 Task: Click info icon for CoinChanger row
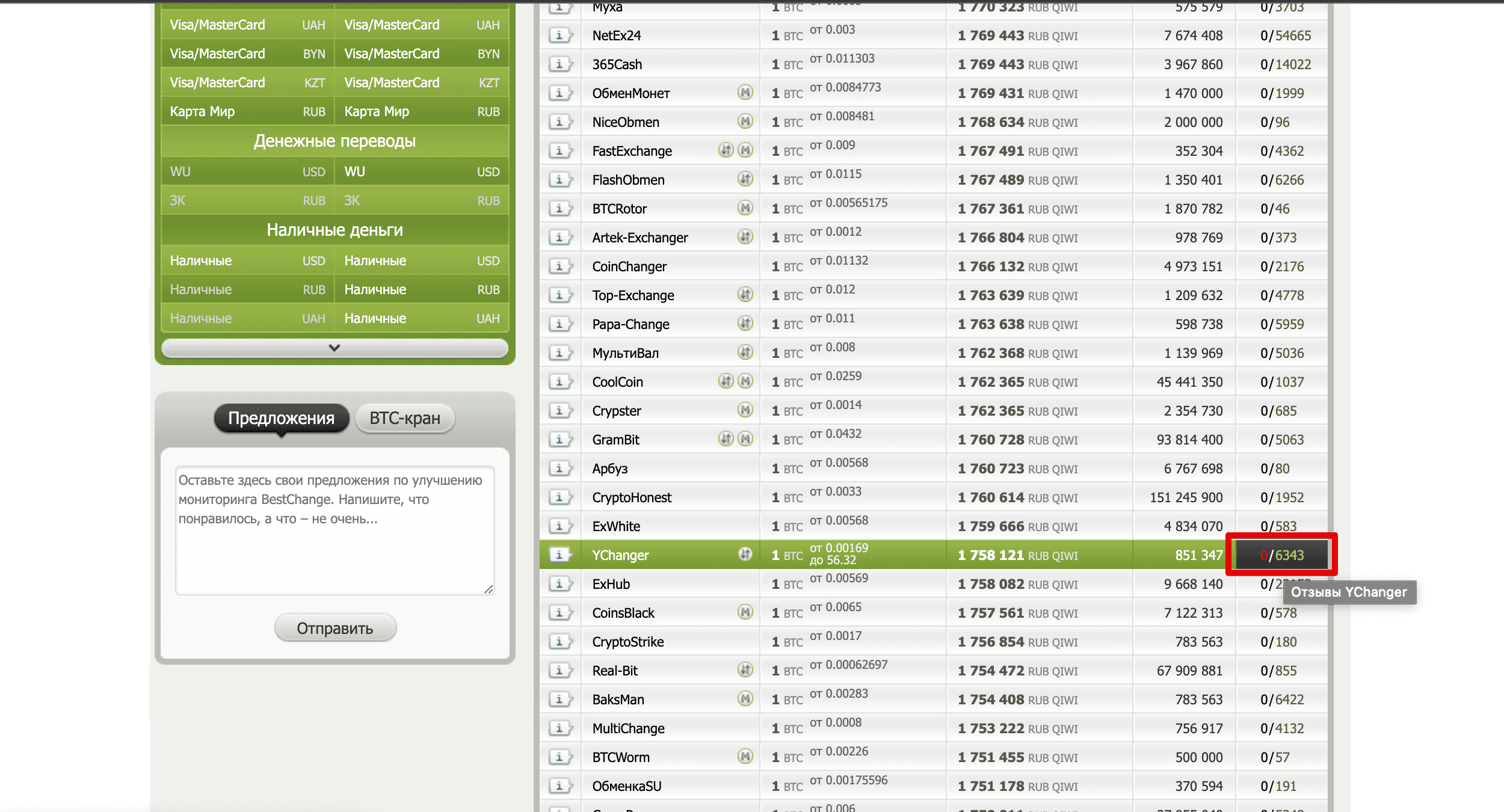[560, 266]
